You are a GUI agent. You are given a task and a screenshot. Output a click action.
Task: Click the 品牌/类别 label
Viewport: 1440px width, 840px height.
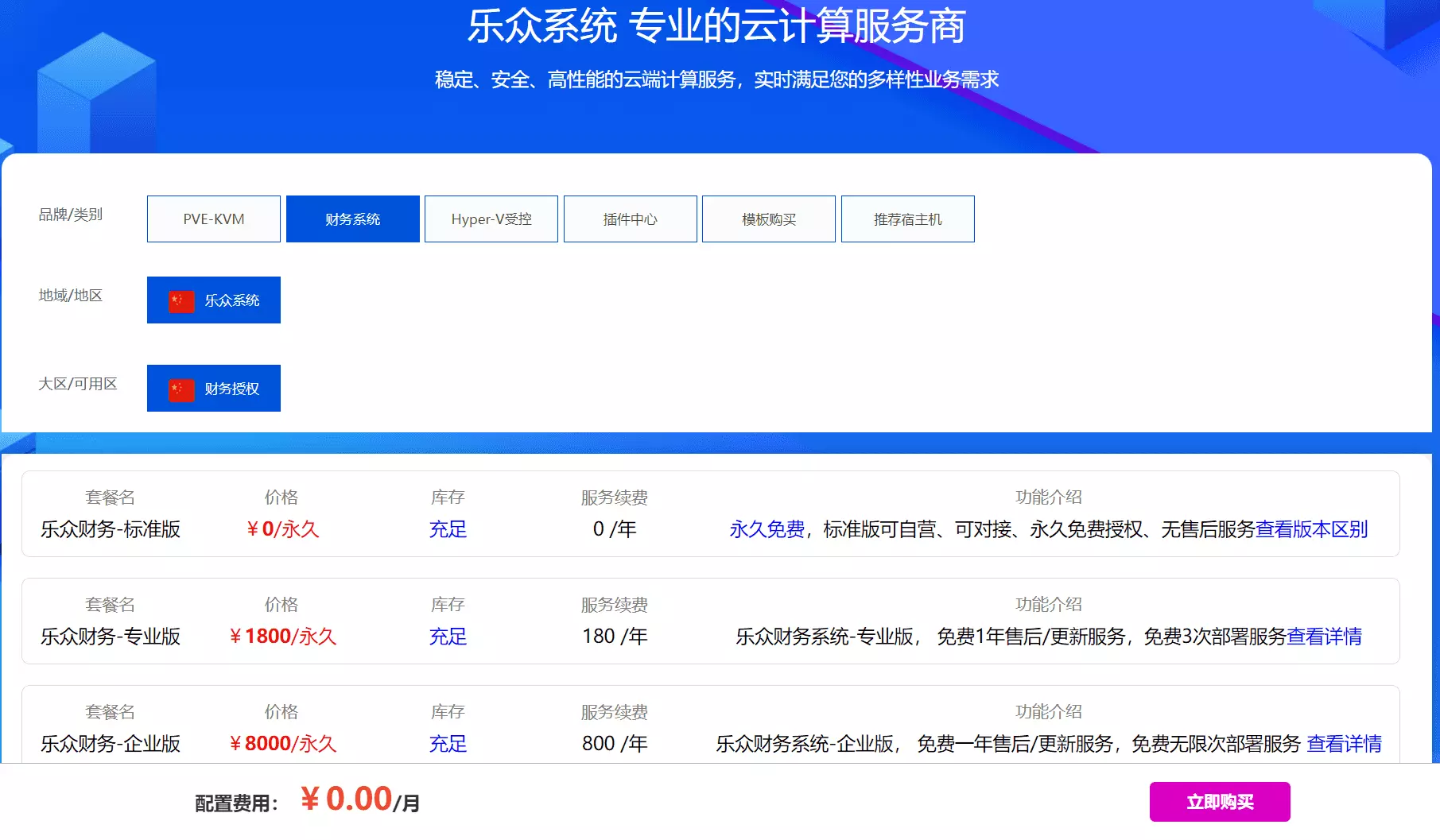tap(71, 215)
